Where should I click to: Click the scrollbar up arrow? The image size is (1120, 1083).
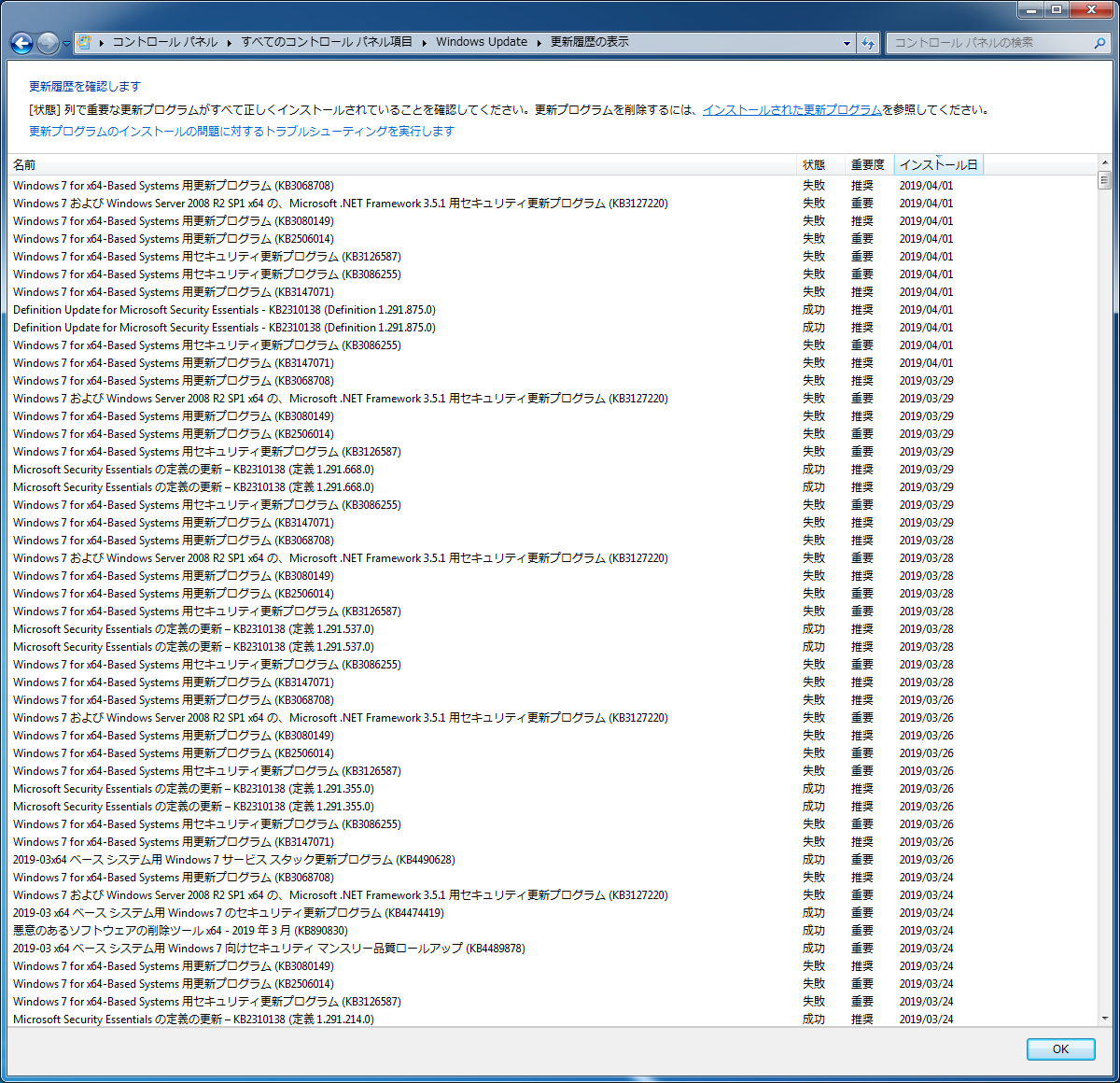pos(1104,162)
